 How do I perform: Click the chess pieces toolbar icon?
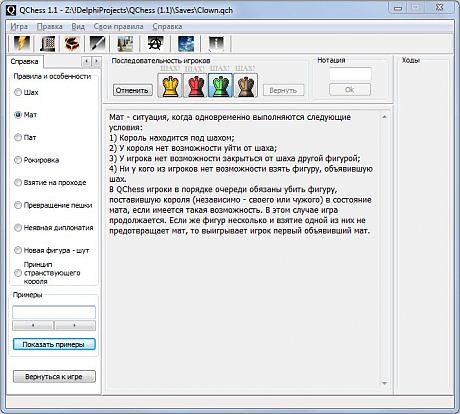[125, 44]
